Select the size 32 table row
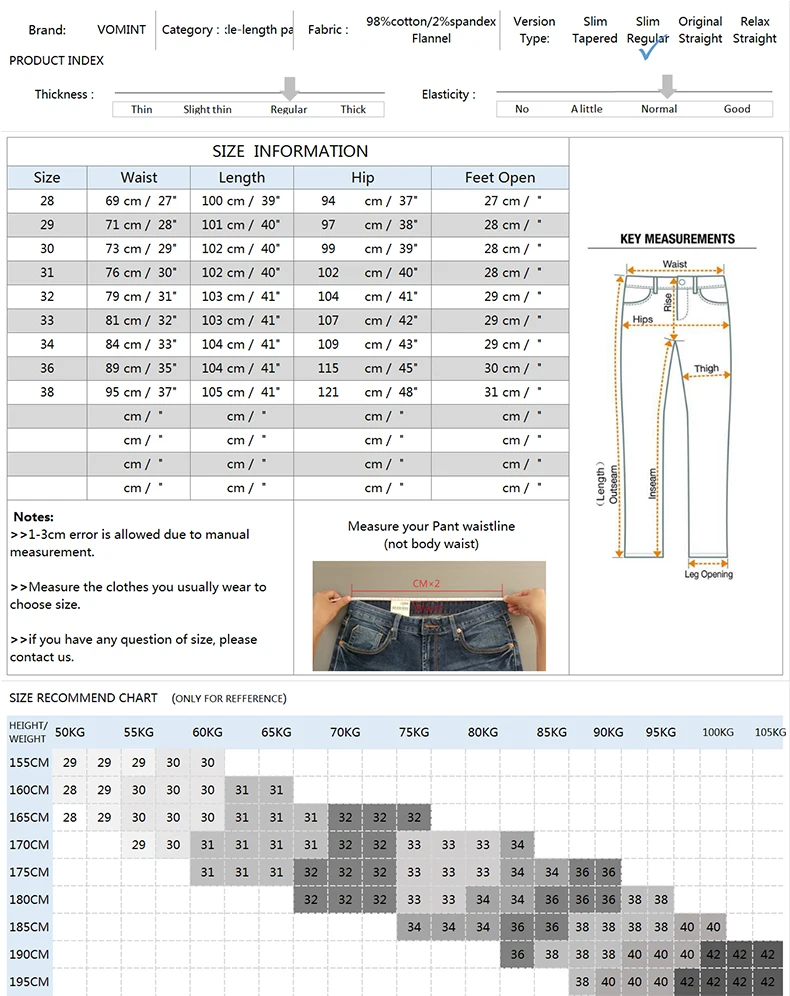 [288, 297]
